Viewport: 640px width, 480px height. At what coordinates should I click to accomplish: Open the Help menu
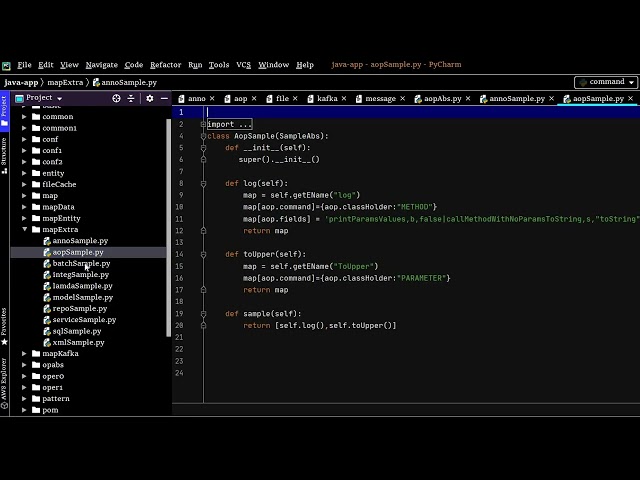pyautogui.click(x=304, y=65)
